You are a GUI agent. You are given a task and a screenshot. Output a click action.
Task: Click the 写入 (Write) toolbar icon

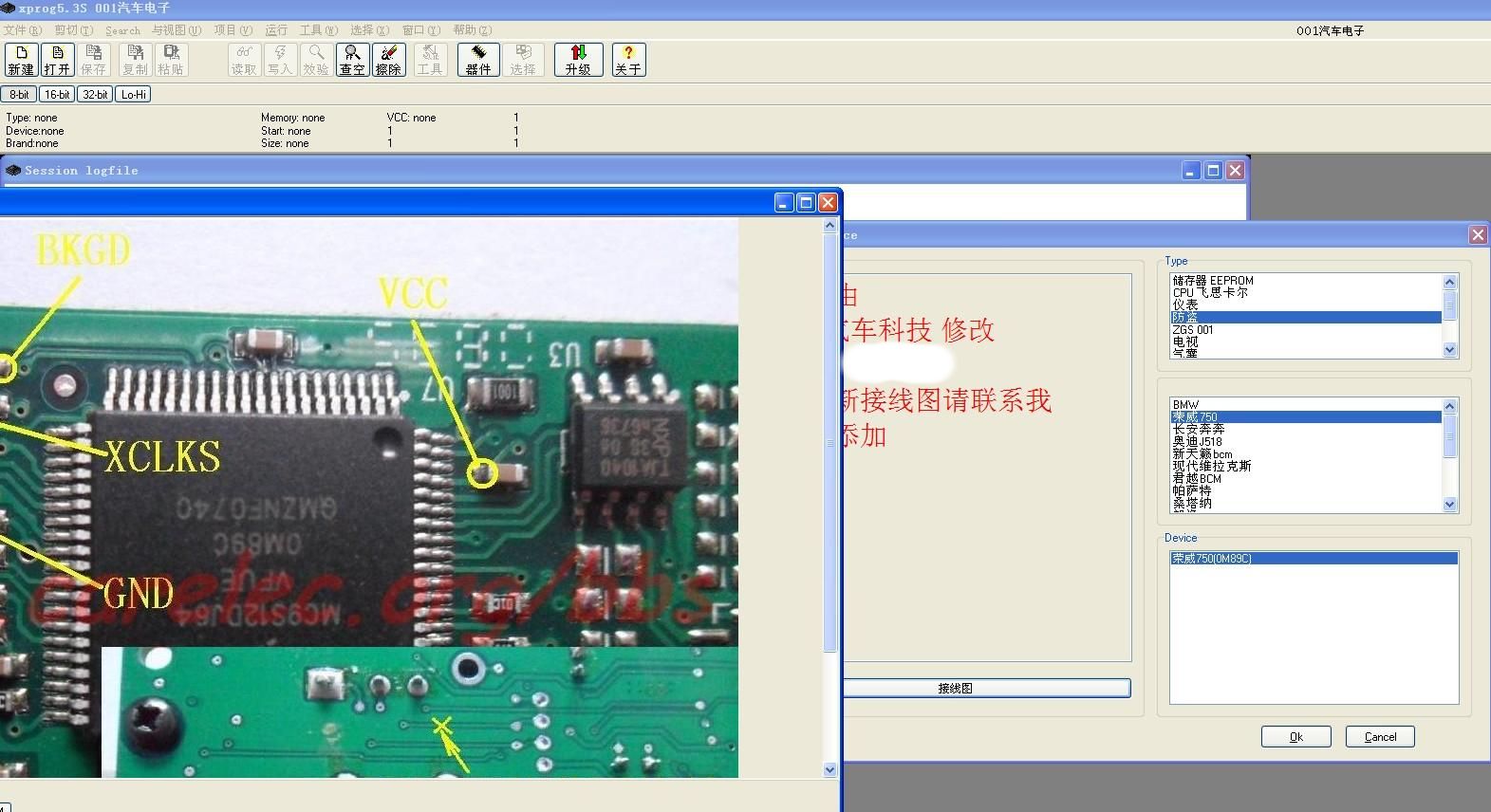[x=280, y=60]
